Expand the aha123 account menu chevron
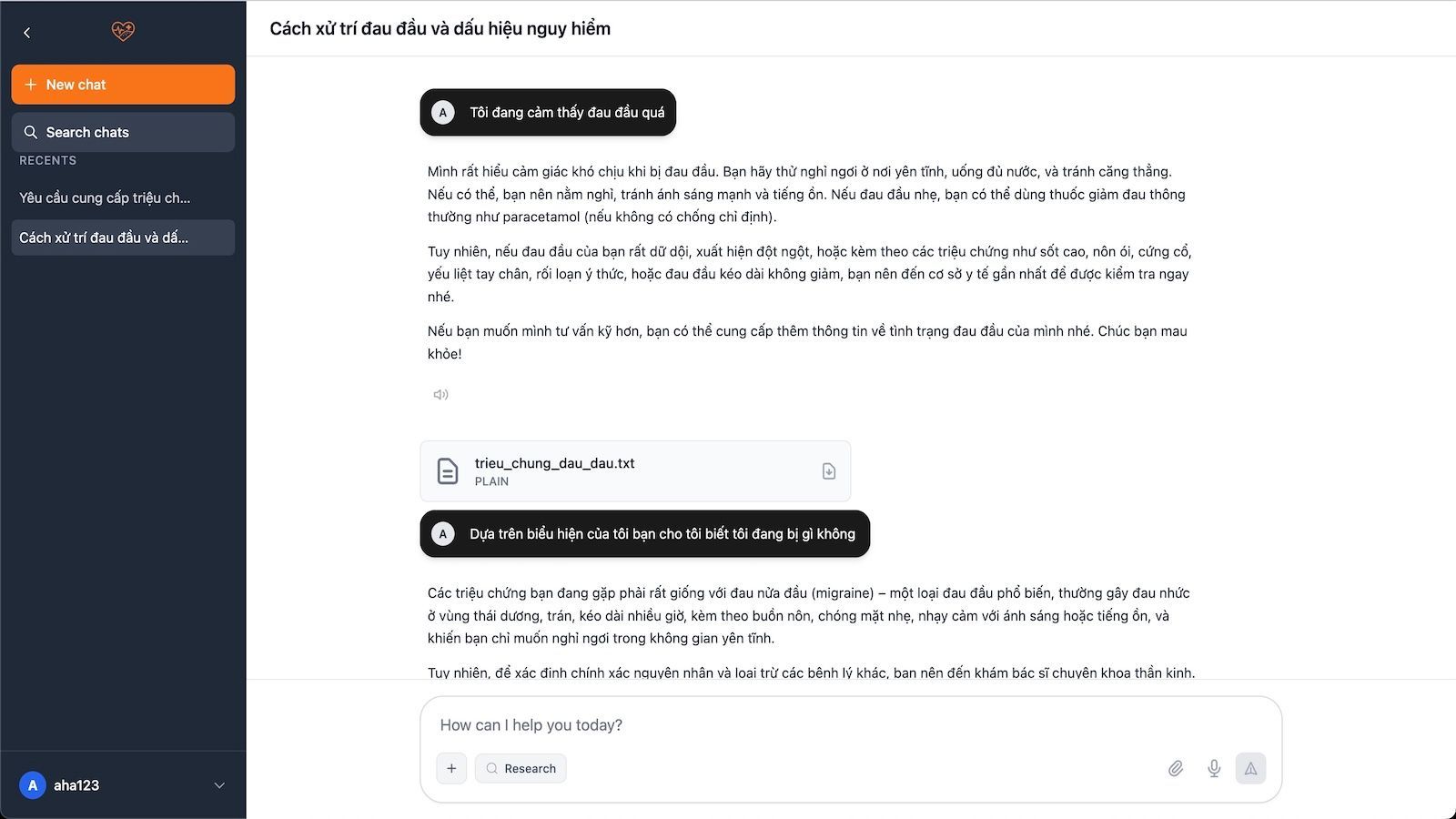 219,785
